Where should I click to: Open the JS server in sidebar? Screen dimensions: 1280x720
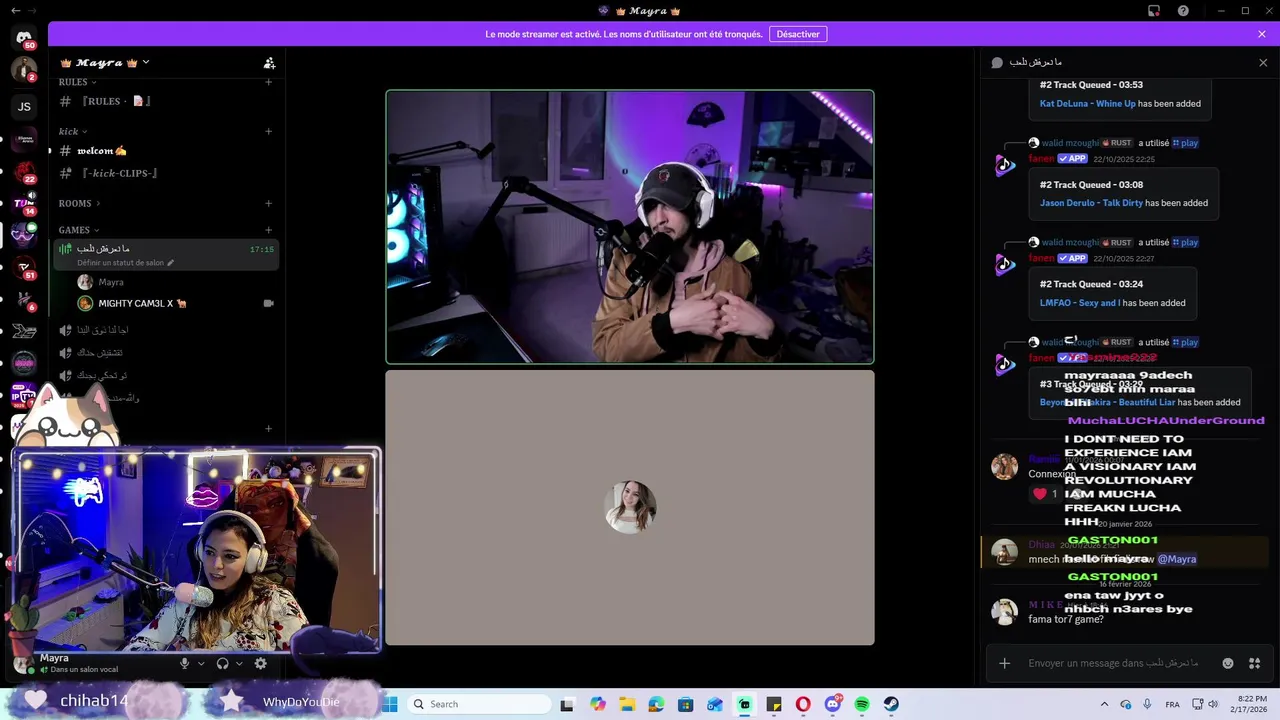(24, 106)
